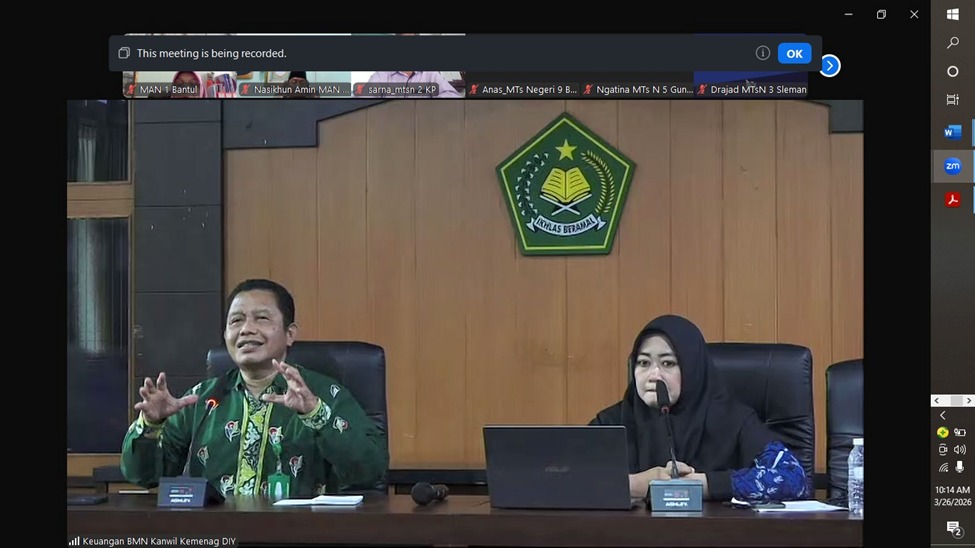Open Windows Task View

coord(953,100)
